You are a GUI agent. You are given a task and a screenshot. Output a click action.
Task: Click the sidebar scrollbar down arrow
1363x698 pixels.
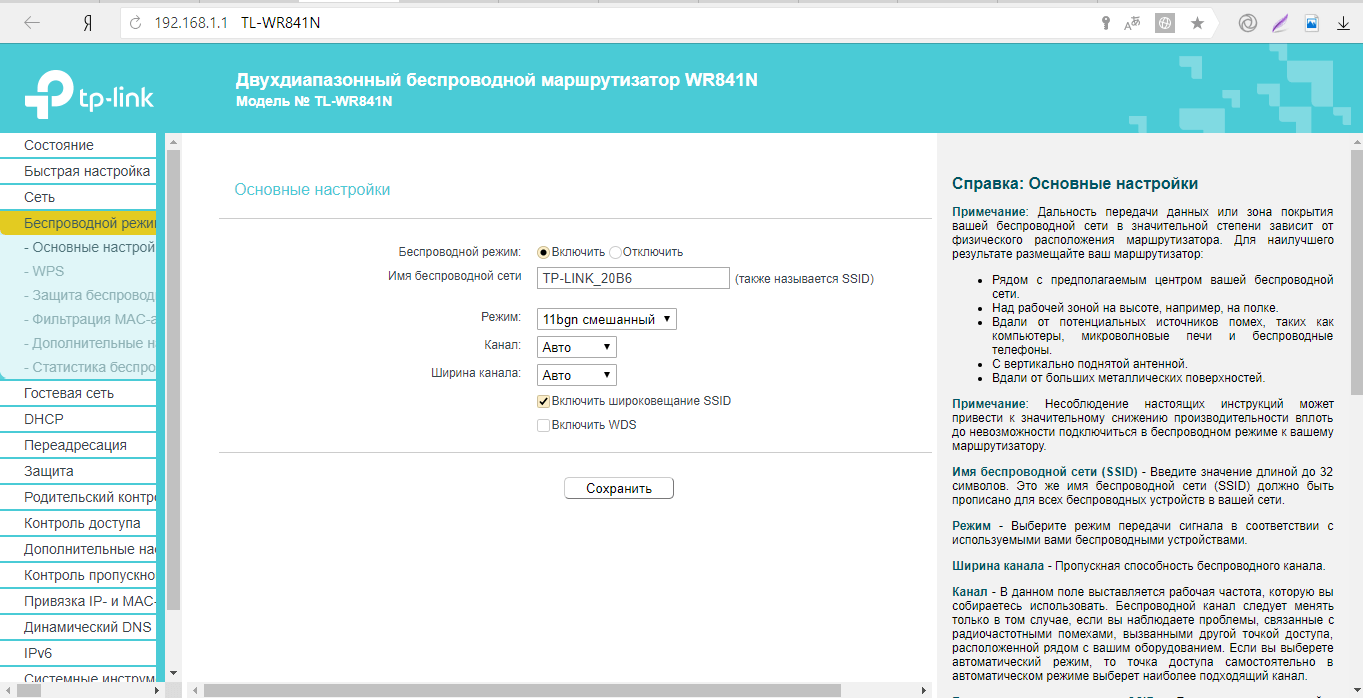pos(173,674)
